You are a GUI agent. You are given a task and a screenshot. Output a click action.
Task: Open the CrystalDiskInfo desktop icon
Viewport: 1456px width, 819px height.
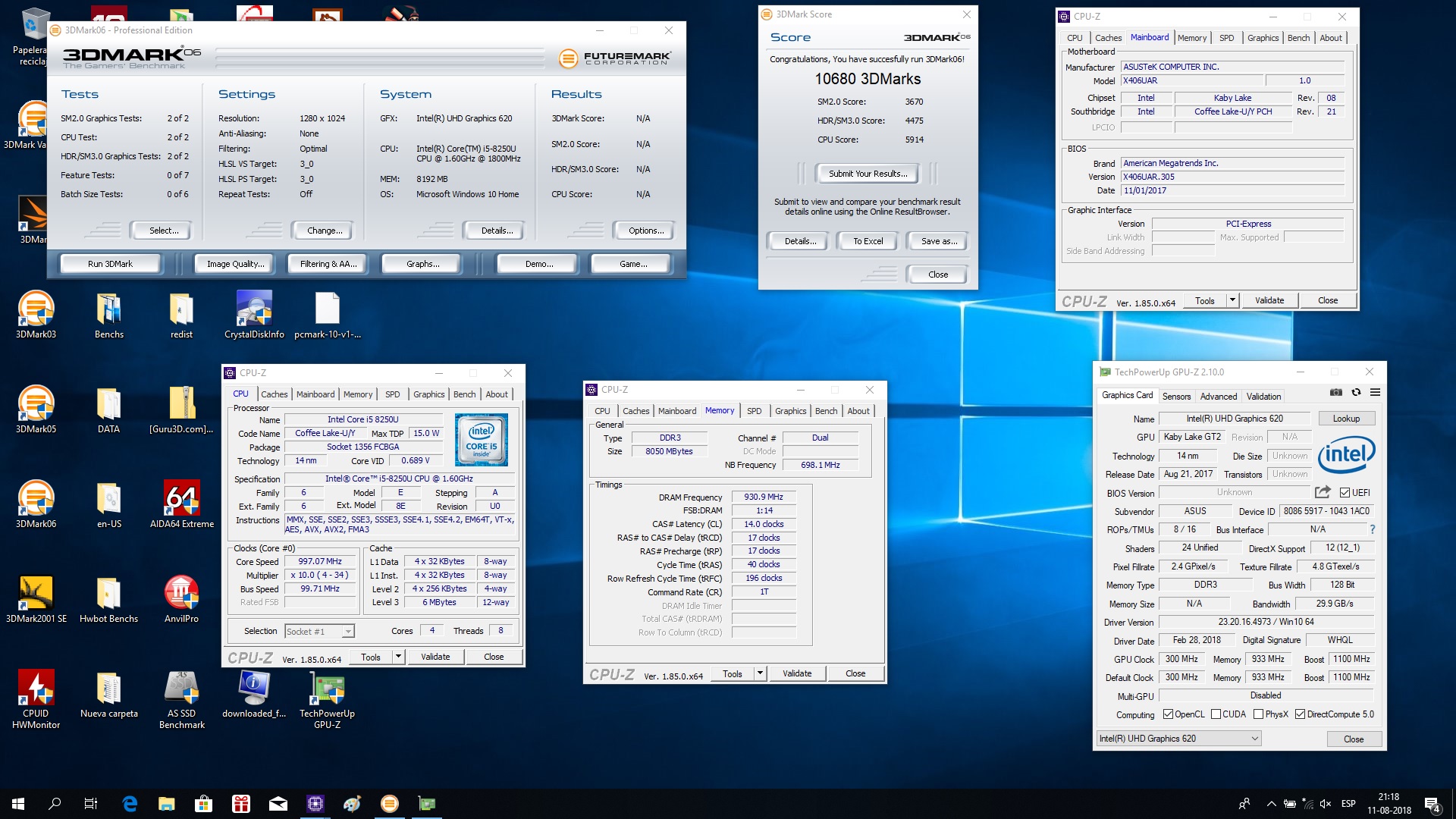254,315
